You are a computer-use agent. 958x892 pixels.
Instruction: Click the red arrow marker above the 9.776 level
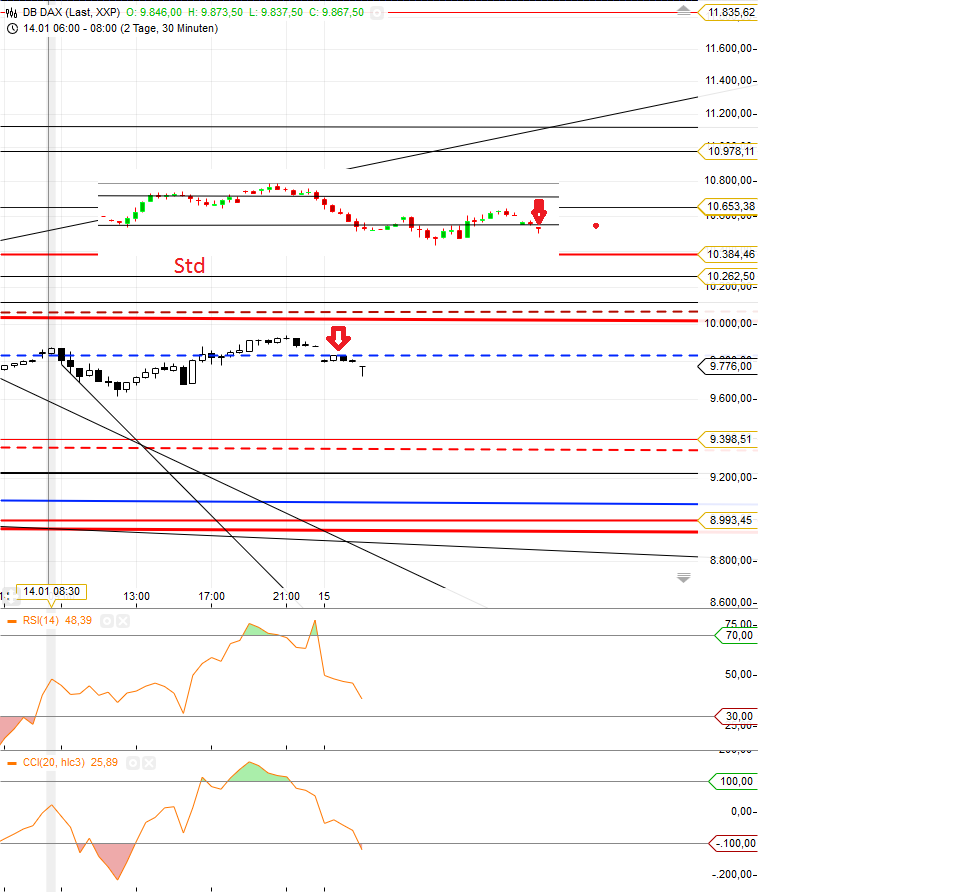click(x=339, y=340)
